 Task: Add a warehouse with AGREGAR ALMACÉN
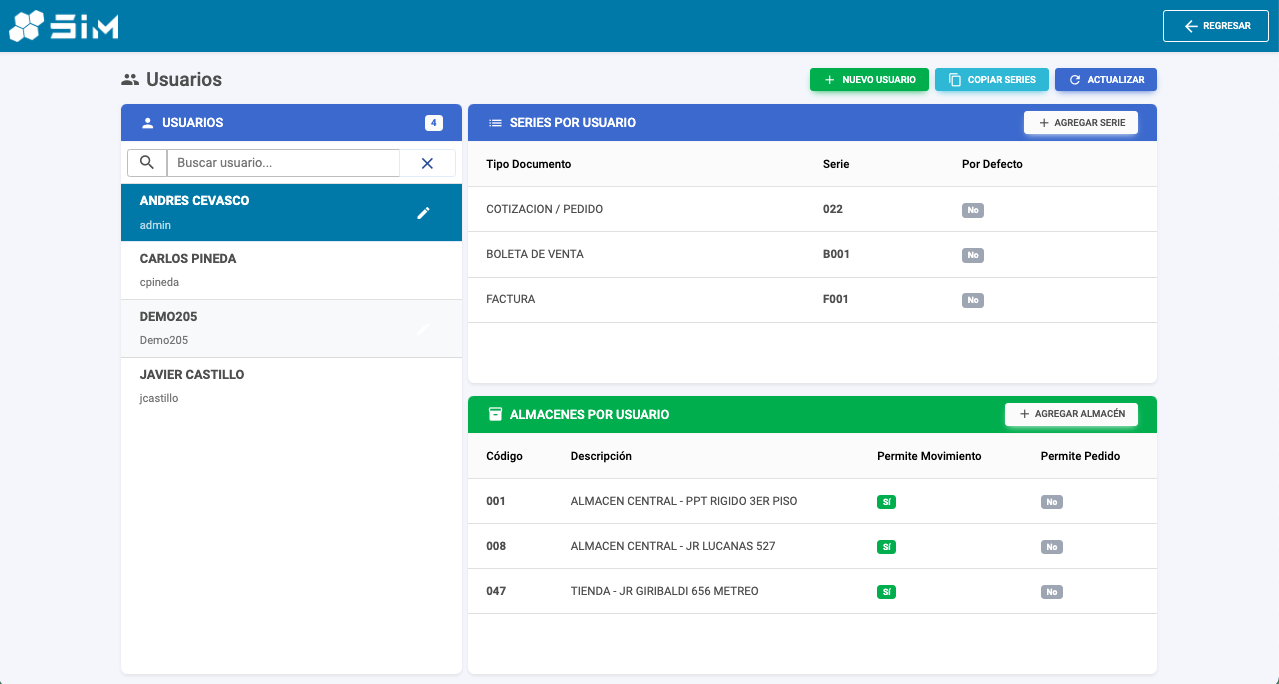[x=1071, y=414]
